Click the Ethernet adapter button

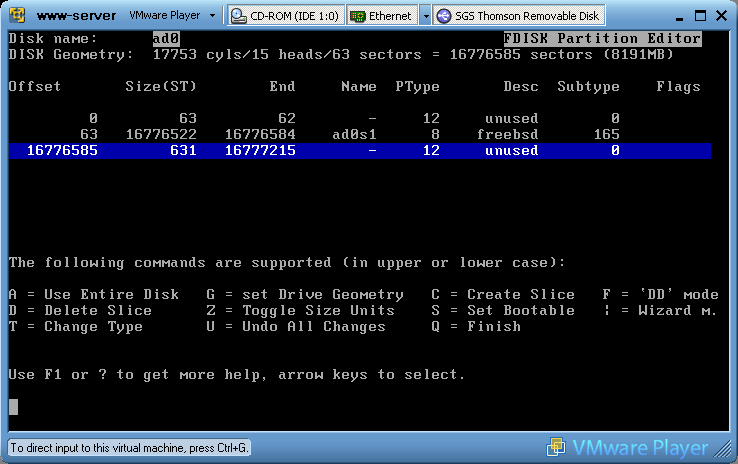click(x=382, y=16)
